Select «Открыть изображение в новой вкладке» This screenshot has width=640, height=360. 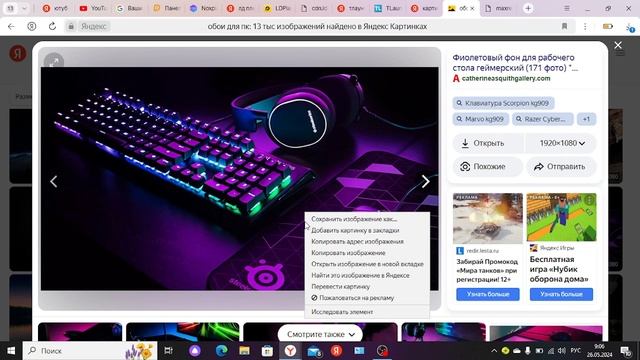[367, 264]
